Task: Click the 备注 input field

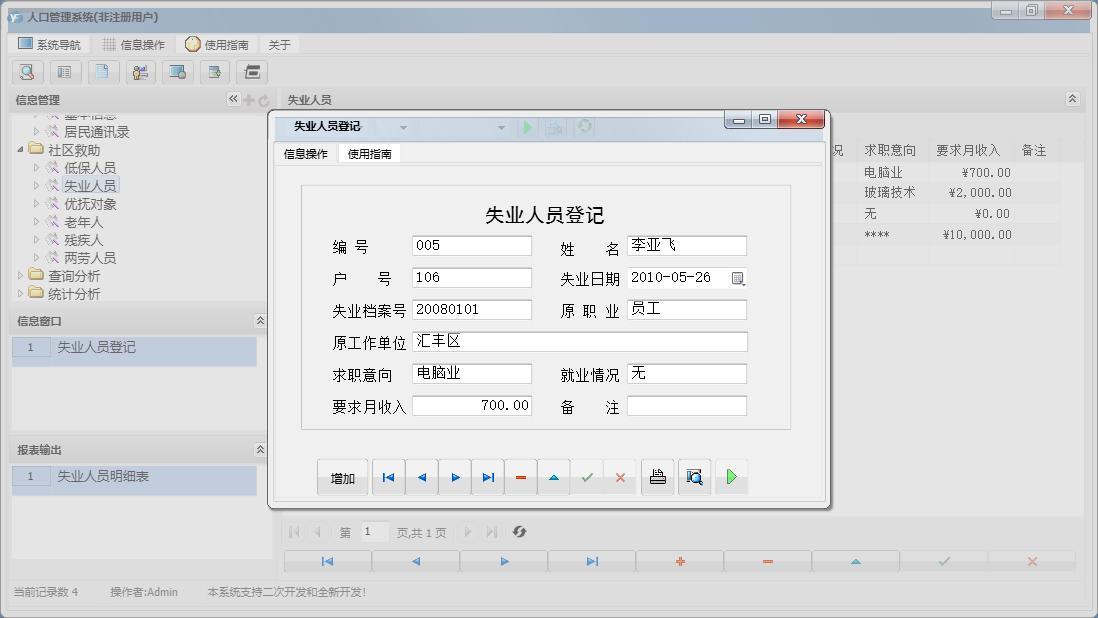Action: tap(686, 406)
